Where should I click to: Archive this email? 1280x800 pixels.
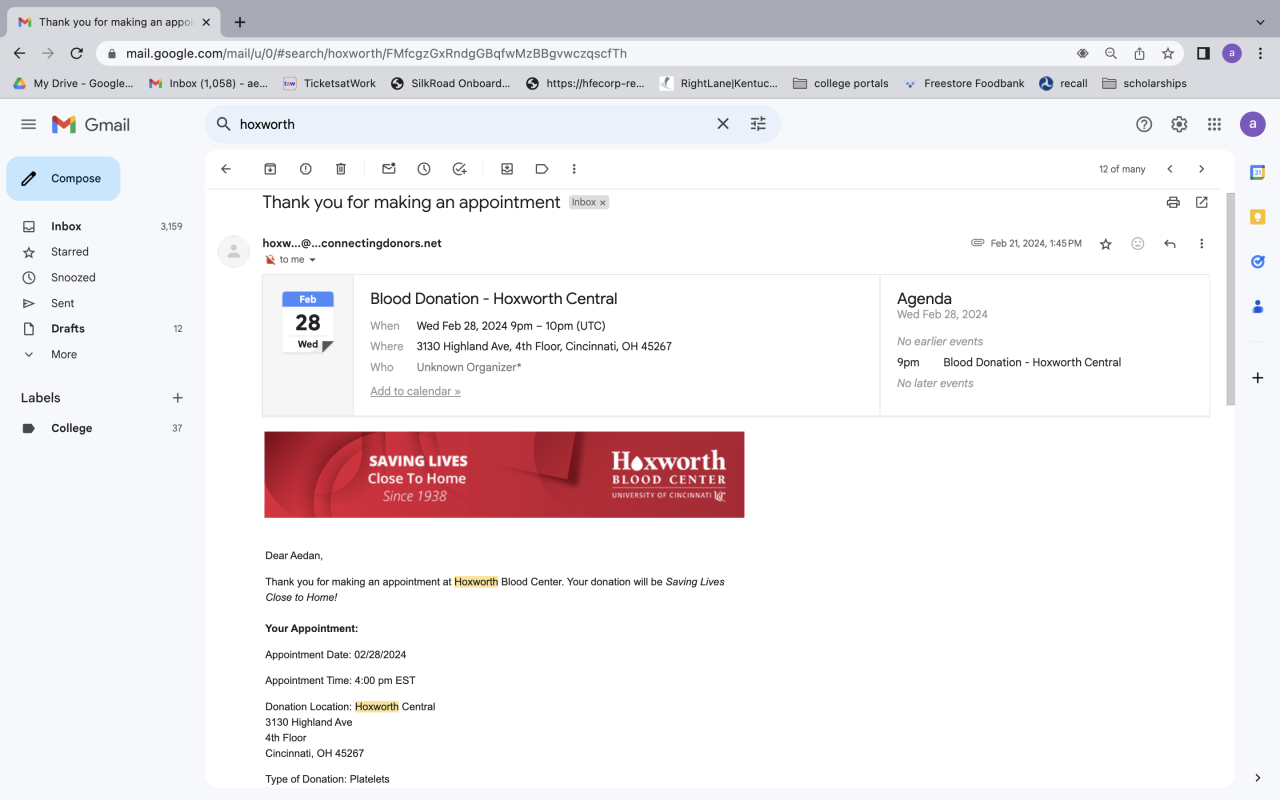click(270, 169)
